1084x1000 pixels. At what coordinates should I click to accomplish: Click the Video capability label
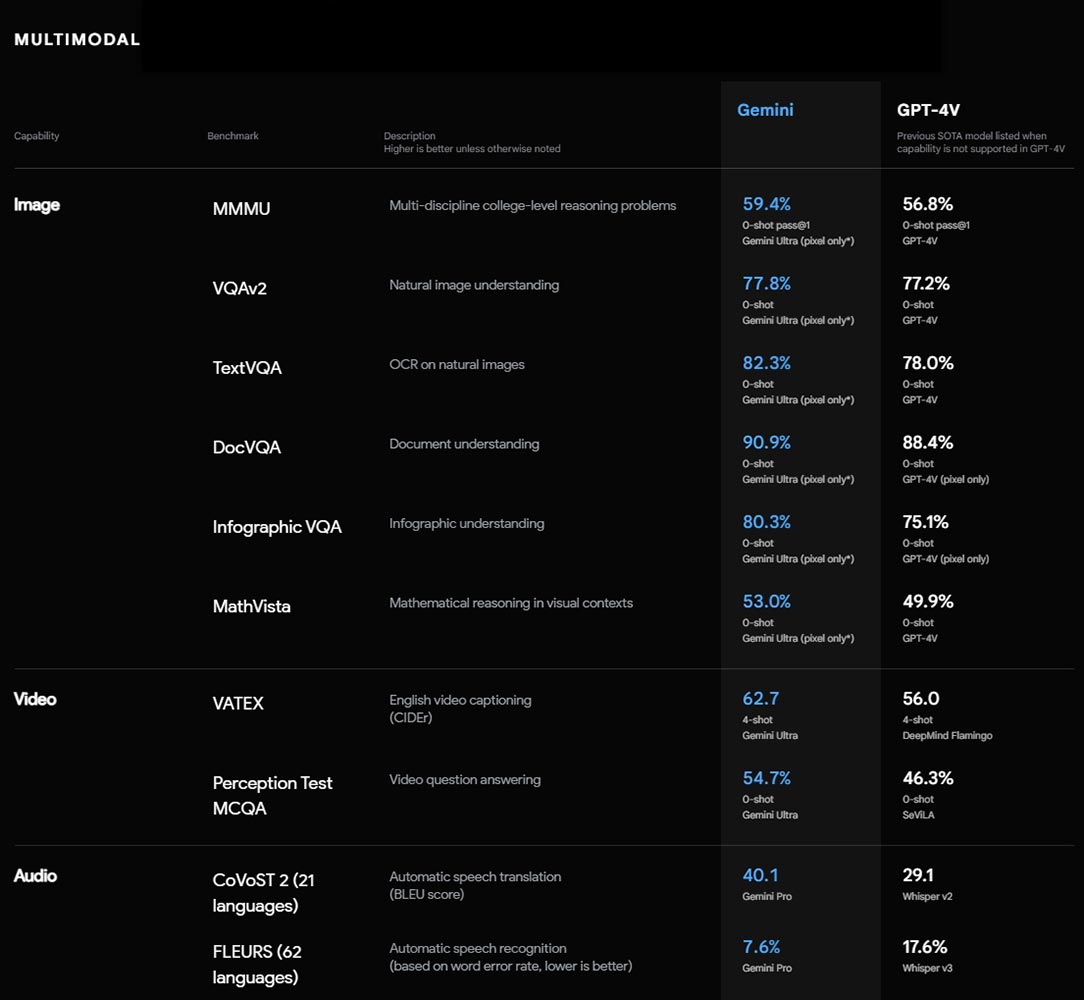click(x=35, y=699)
